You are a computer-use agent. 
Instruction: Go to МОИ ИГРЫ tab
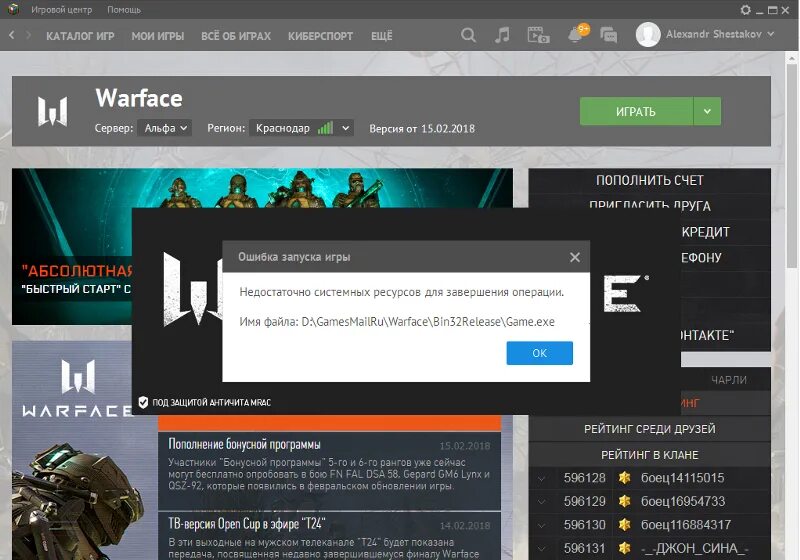[158, 36]
